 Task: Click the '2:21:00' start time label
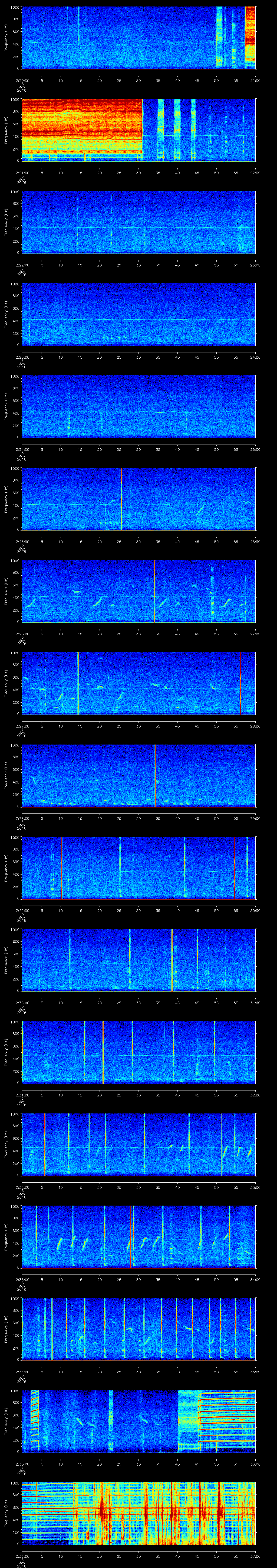(22, 173)
